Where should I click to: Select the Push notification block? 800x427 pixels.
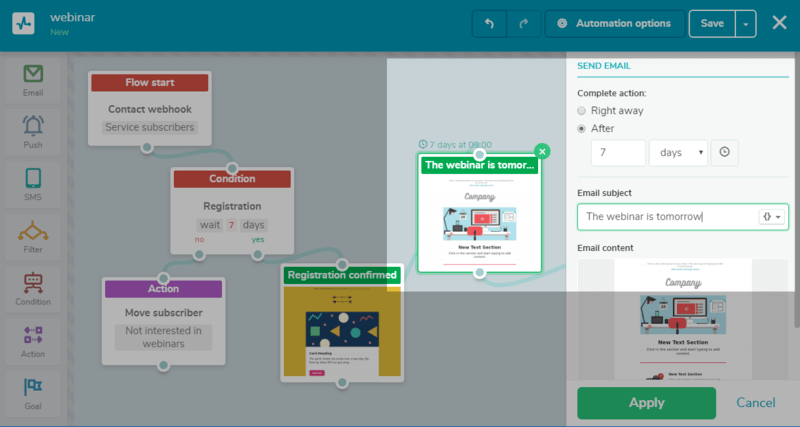pyautogui.click(x=33, y=133)
